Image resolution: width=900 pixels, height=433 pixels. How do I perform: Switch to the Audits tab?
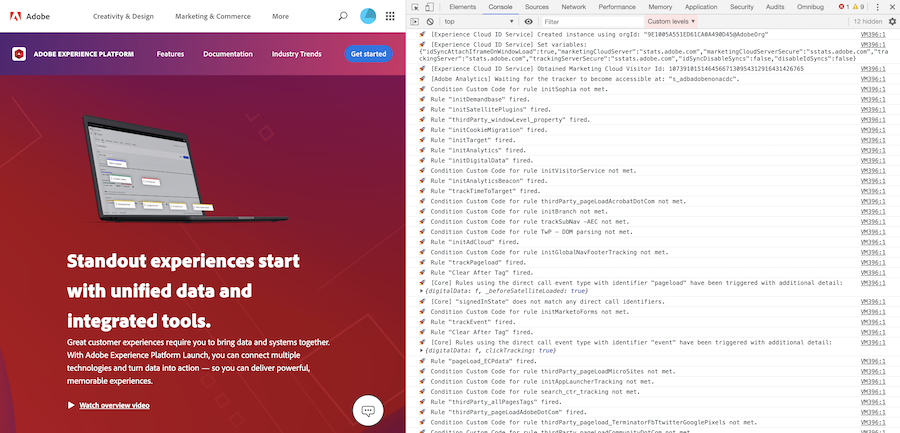pos(775,7)
